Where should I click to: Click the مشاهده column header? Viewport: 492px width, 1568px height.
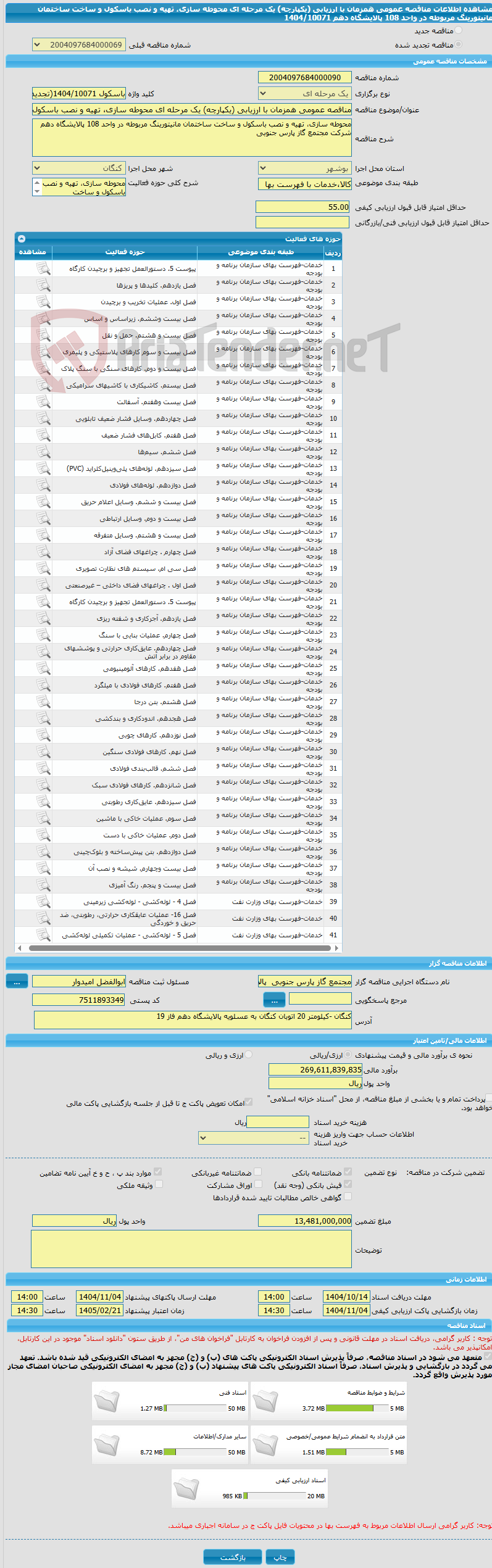coord(33,252)
